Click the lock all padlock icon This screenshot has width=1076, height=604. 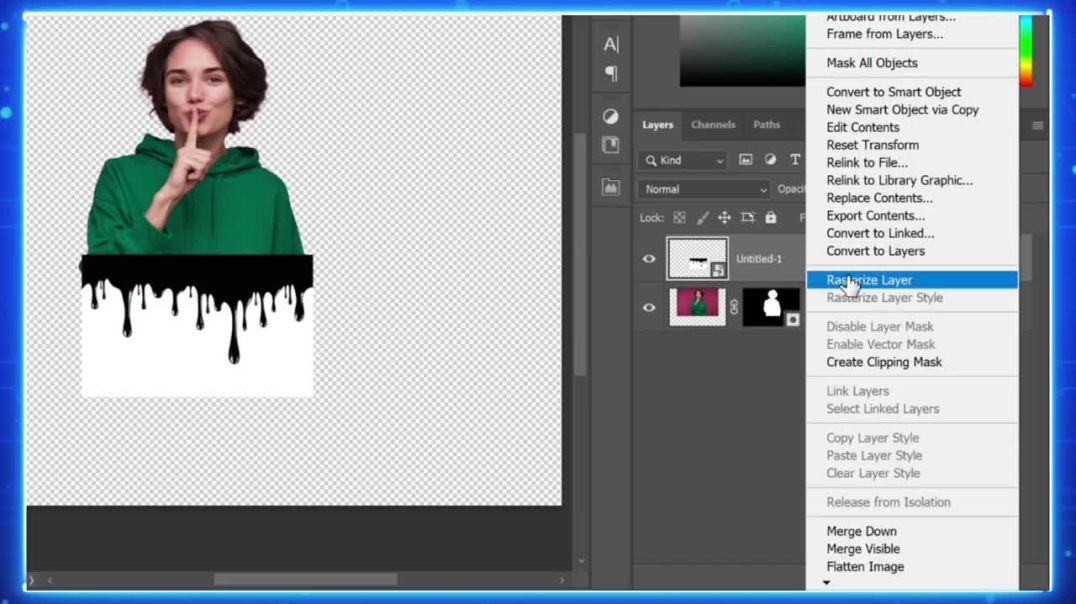click(770, 217)
